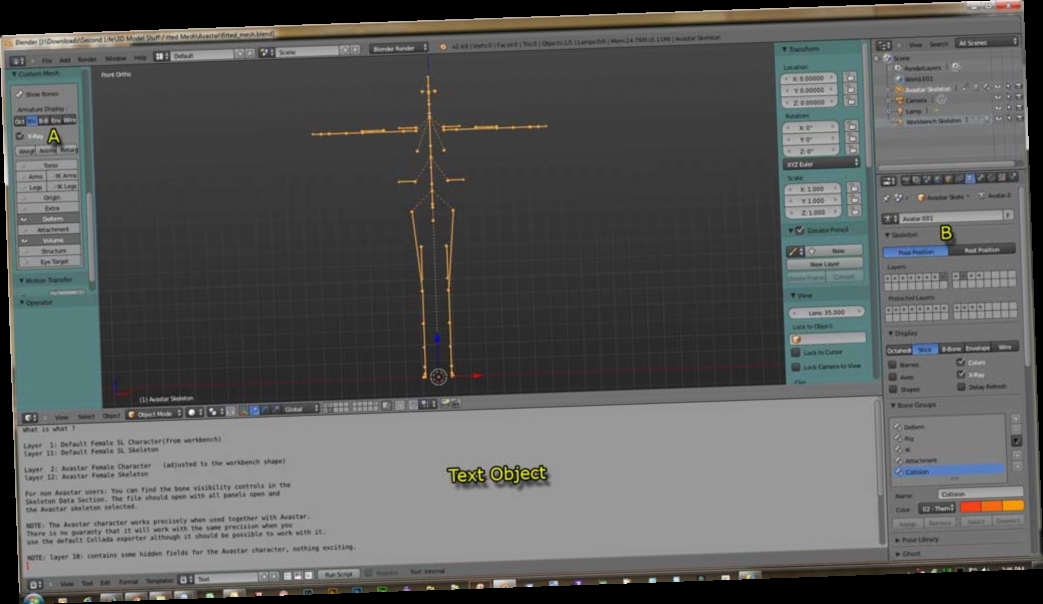This screenshot has width=1043, height=604.
Task: Toggle the Colors display checkbox
Action: coord(961,363)
